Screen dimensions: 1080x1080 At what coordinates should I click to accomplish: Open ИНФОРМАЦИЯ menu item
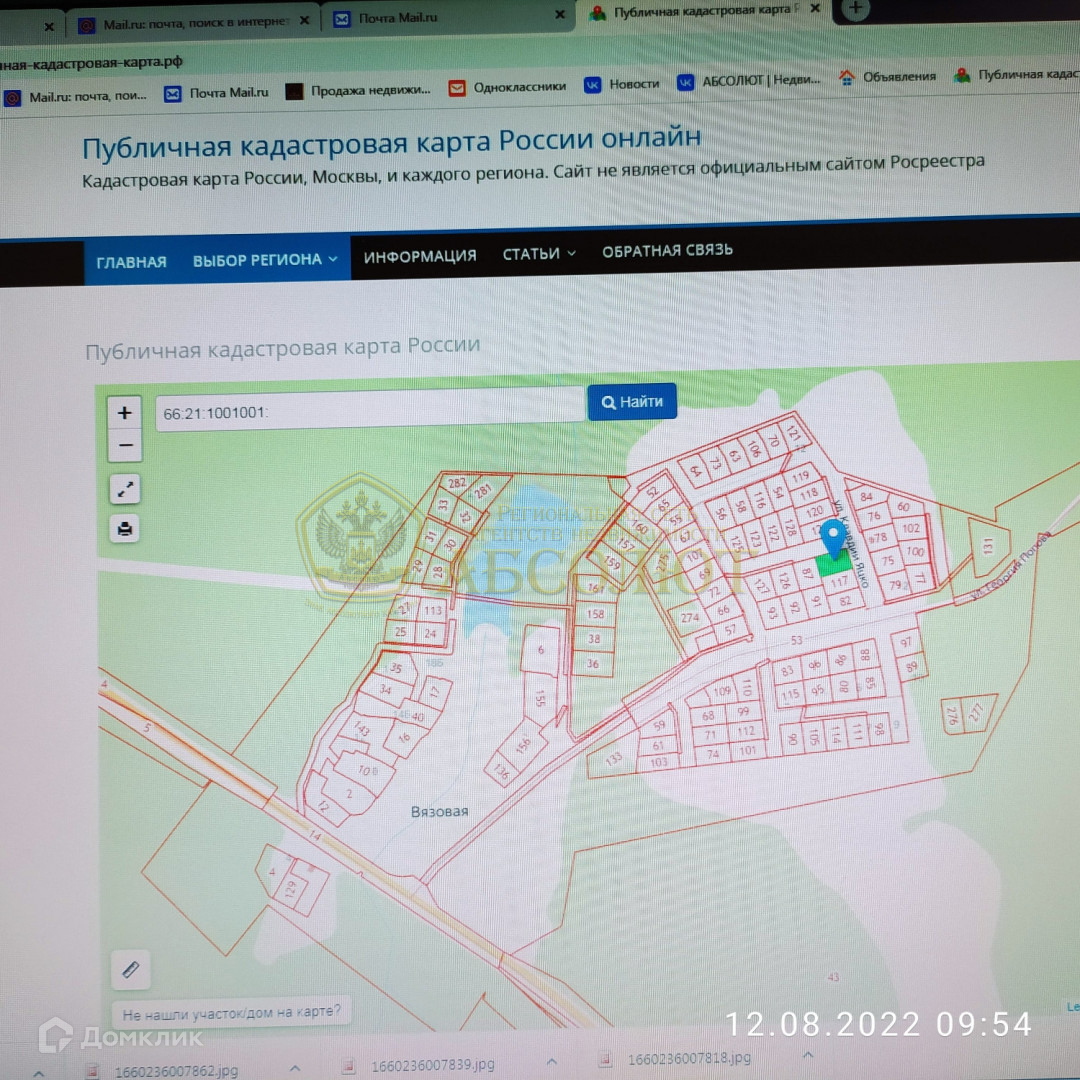click(x=420, y=256)
